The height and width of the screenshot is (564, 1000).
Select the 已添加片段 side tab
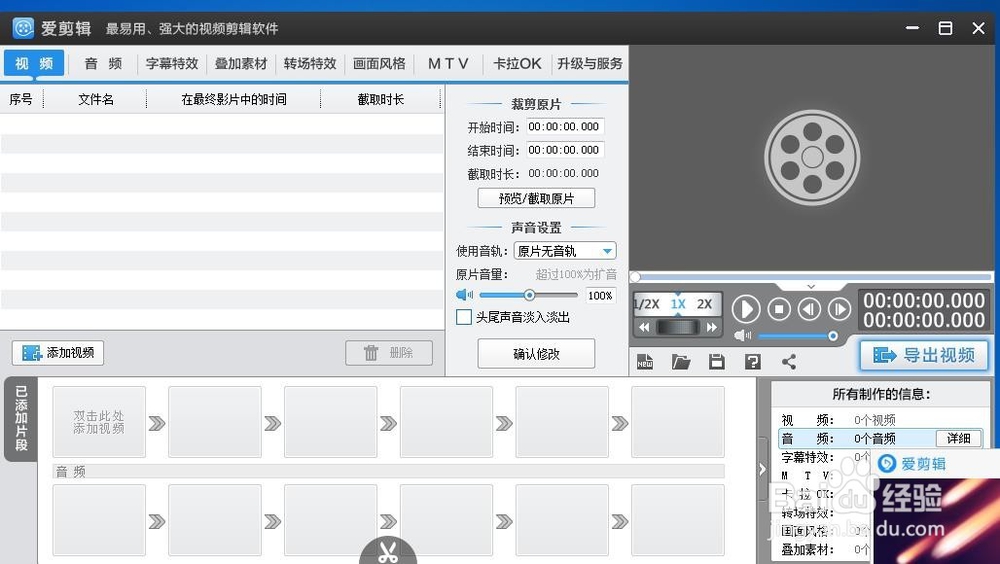point(21,419)
